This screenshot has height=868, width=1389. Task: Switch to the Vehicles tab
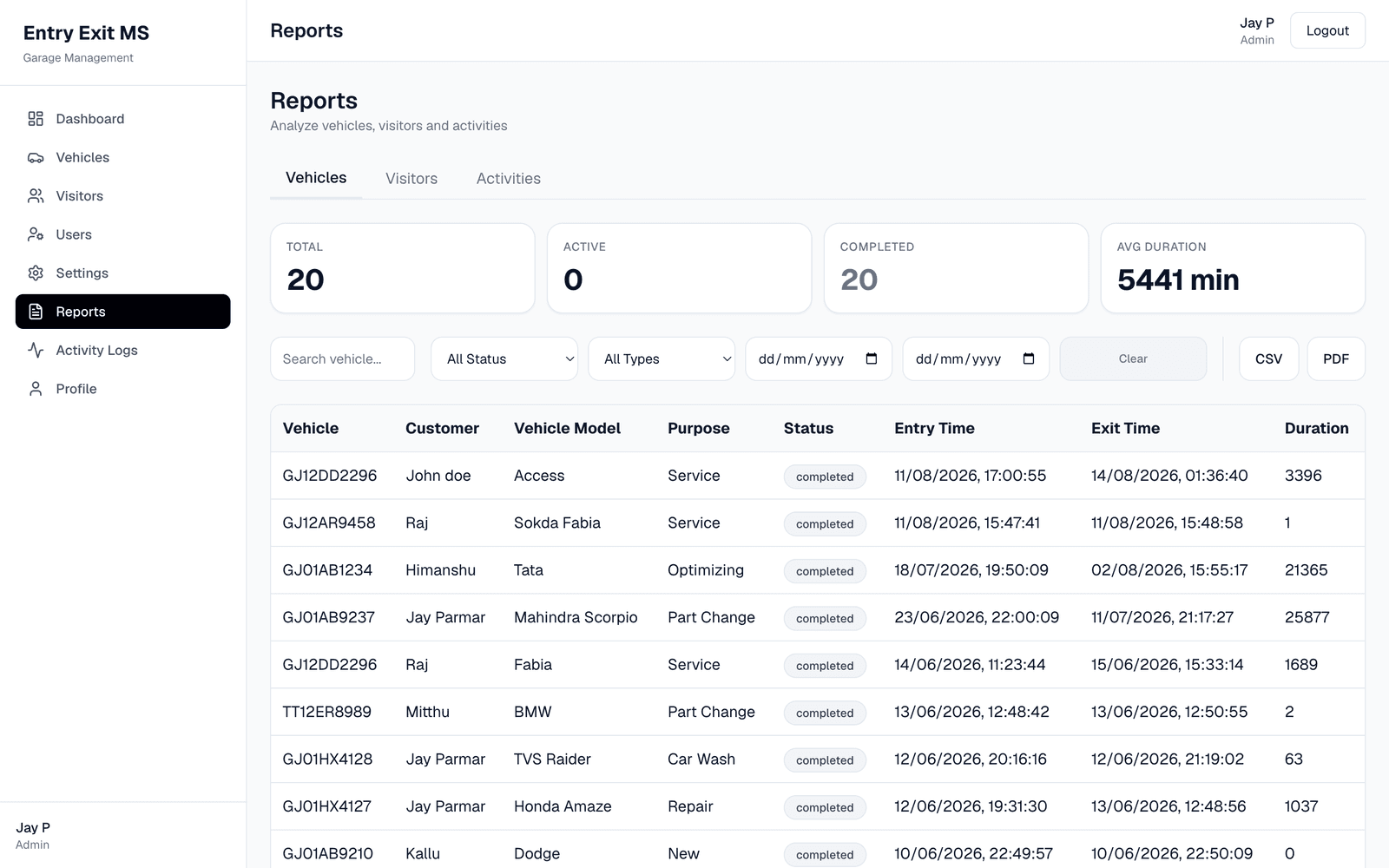pos(316,178)
